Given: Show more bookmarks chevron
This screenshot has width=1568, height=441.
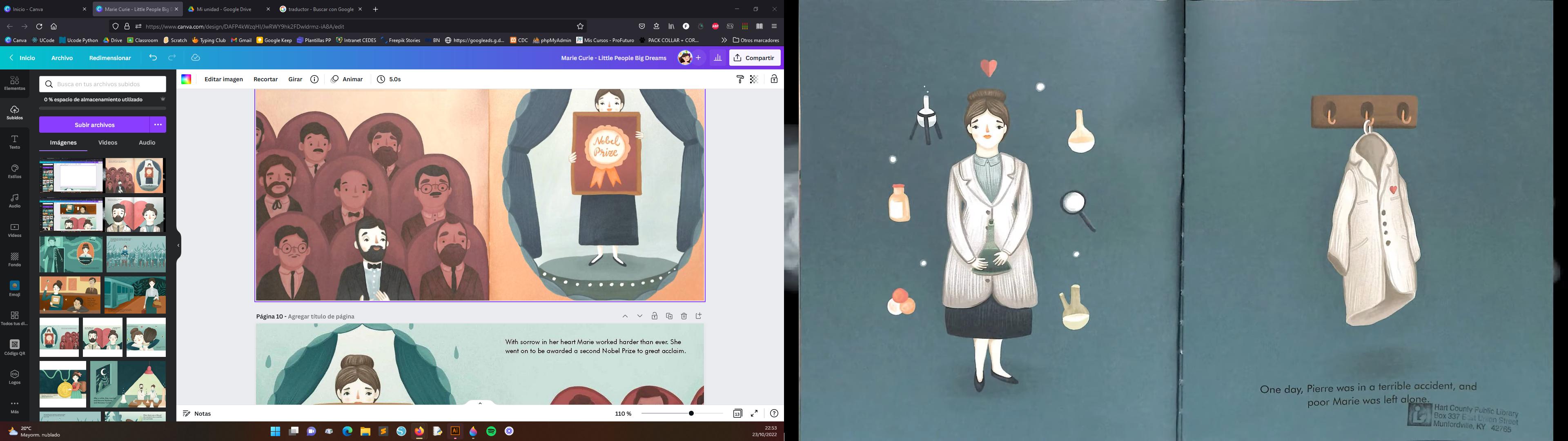Looking at the screenshot, I should pyautogui.click(x=724, y=40).
